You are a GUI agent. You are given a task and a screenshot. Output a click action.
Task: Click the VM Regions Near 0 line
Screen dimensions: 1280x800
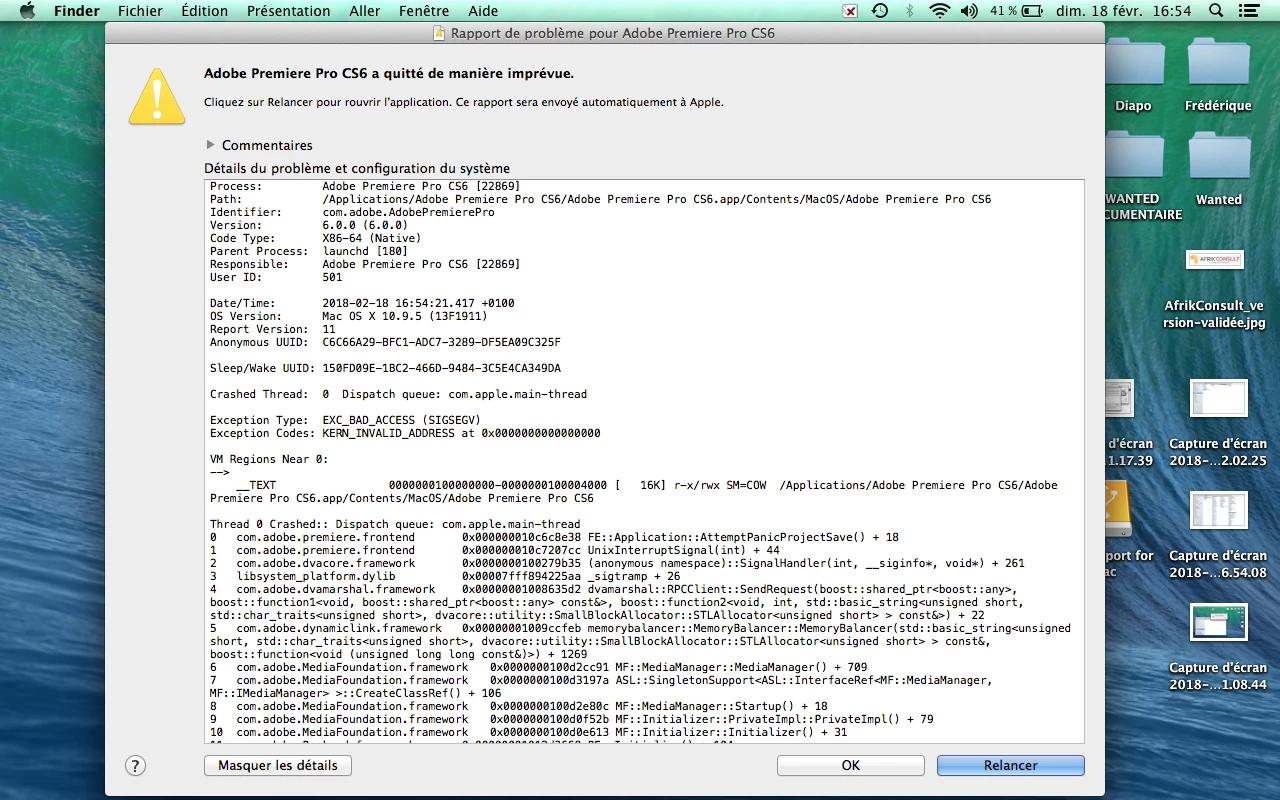pos(269,459)
